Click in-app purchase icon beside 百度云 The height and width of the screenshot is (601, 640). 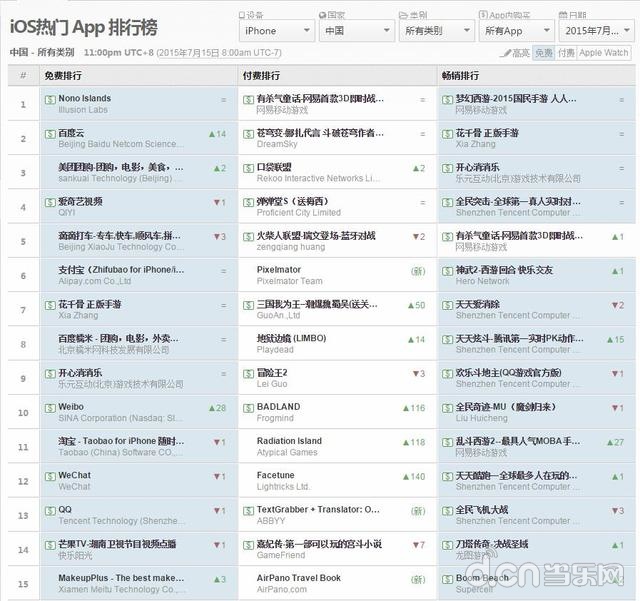pyautogui.click(x=50, y=134)
